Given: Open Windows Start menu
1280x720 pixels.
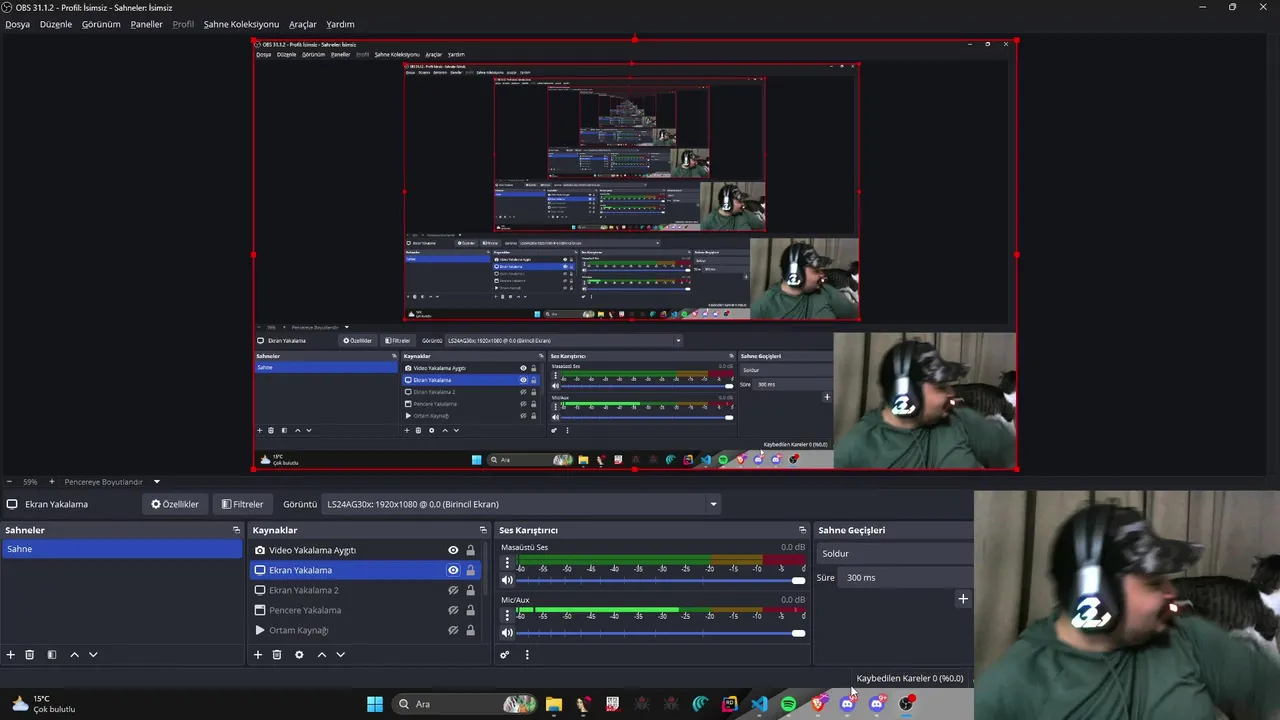Looking at the screenshot, I should coord(375,704).
